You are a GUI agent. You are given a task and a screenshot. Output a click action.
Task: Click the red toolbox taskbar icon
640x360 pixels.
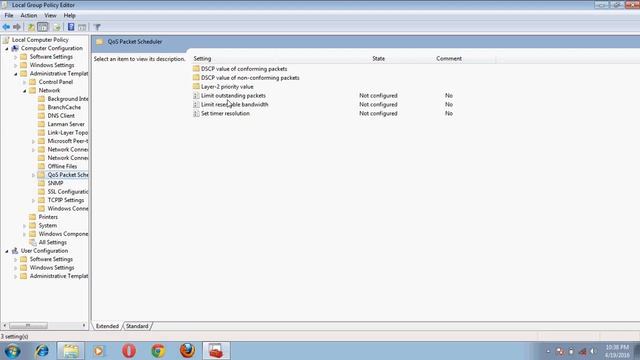(216, 351)
